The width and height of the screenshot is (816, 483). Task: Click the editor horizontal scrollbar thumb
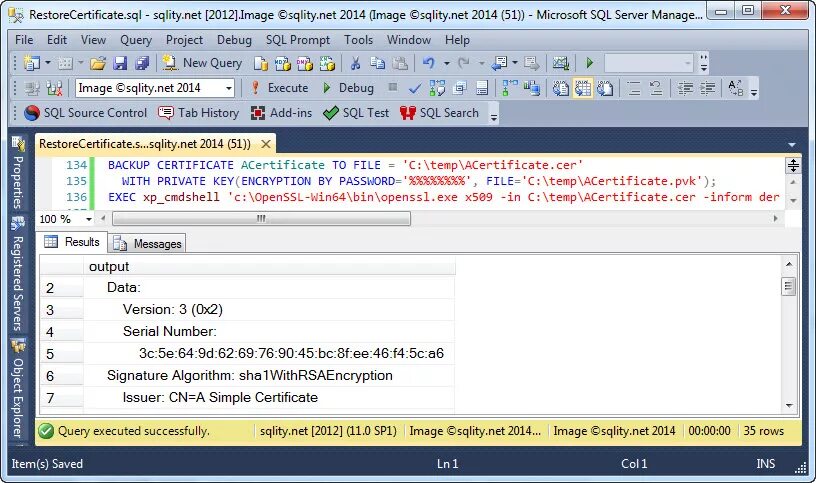click(261, 219)
